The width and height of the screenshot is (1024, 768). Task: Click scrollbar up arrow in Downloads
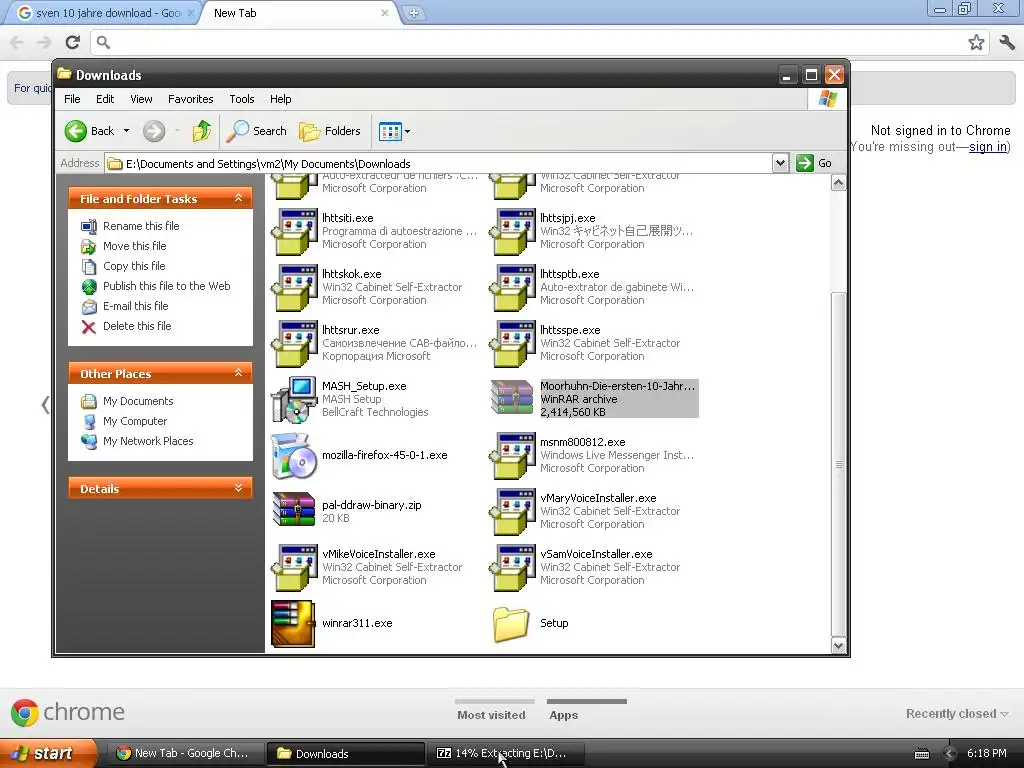(839, 183)
